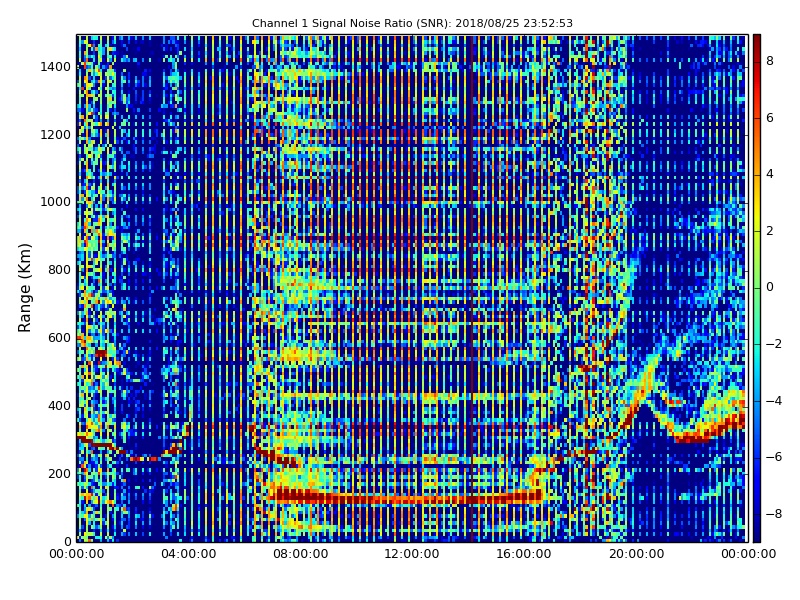800x600 pixels.
Task: Click the colorbar tick label '6'
Action: pyautogui.click(x=770, y=118)
